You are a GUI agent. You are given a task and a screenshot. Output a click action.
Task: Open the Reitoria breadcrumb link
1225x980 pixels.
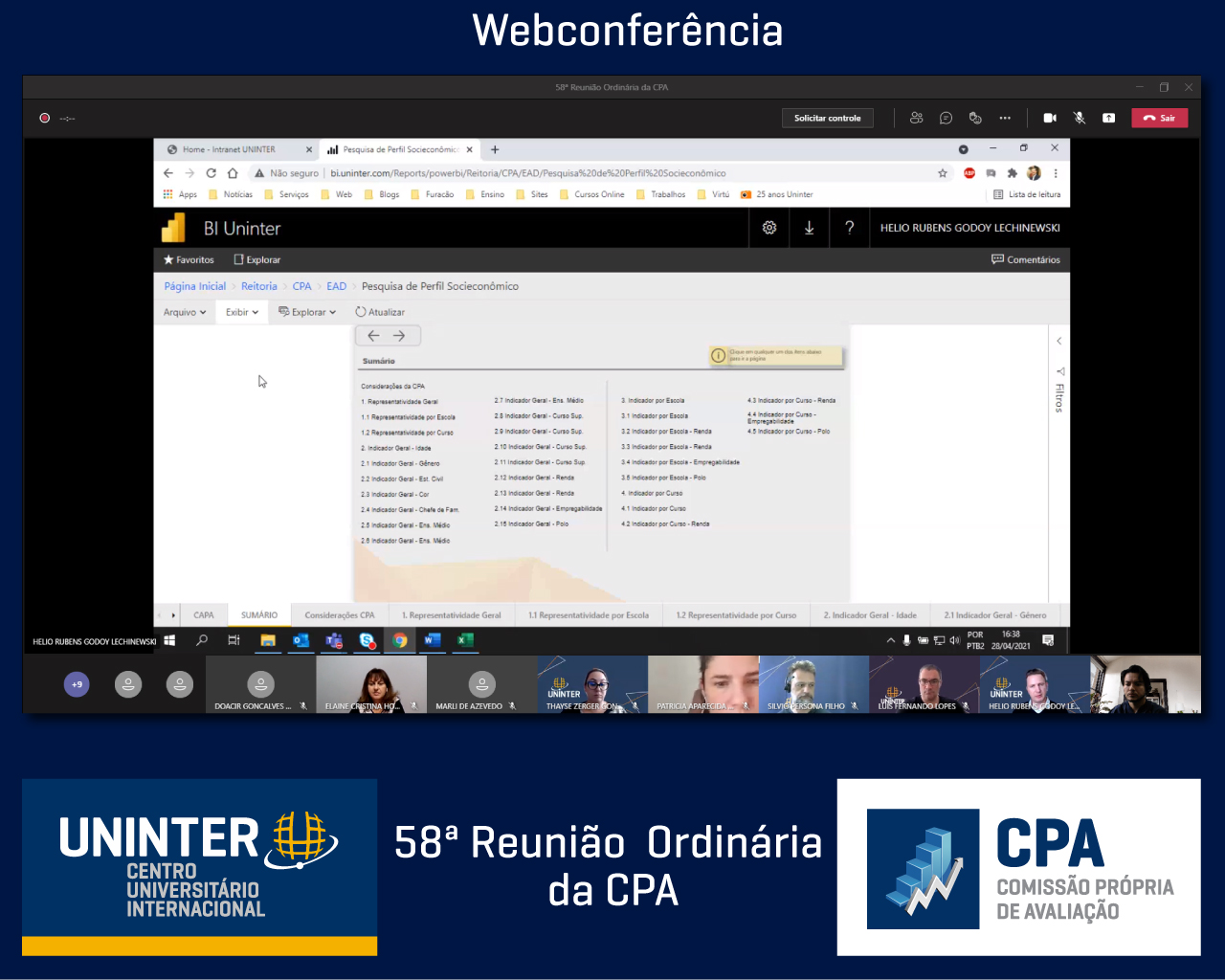click(x=258, y=286)
